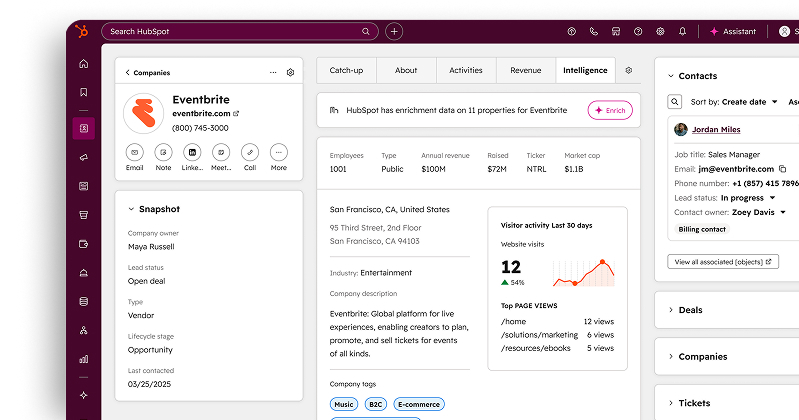Click the plus create button in top bar

click(x=394, y=32)
